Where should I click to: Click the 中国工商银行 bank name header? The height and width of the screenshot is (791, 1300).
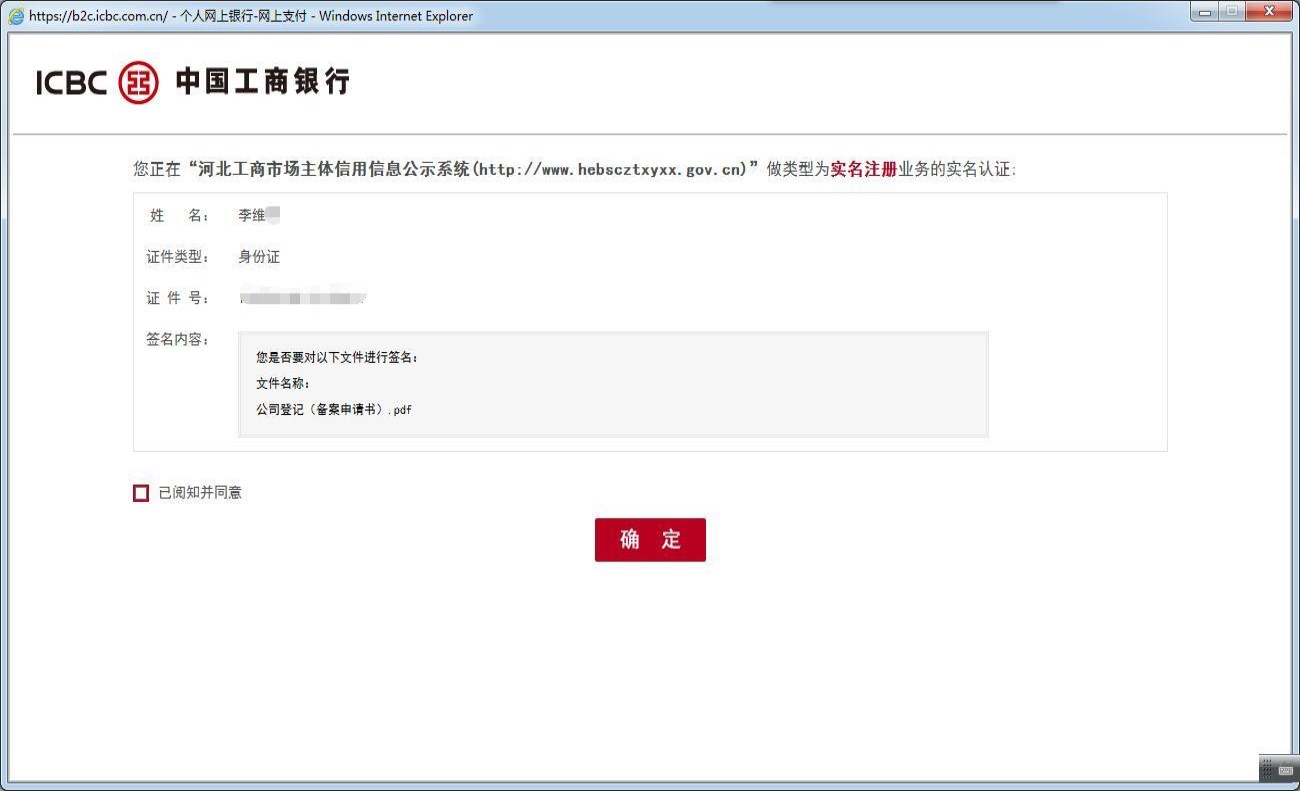click(263, 82)
